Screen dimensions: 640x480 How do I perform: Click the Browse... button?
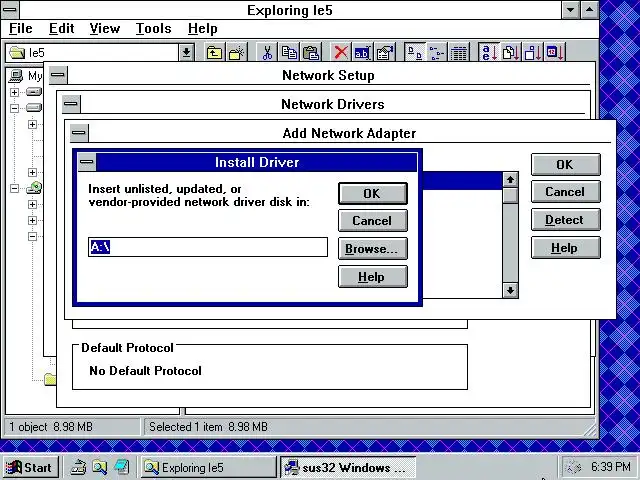[373, 249]
